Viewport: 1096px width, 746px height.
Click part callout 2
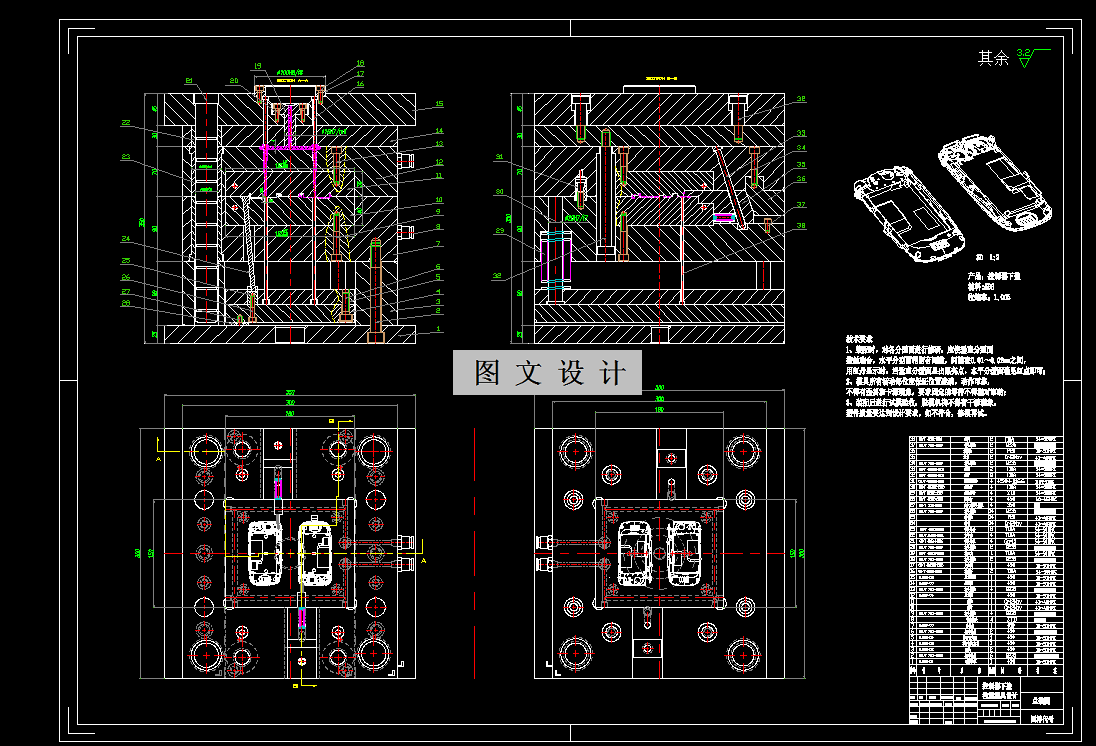coord(438,310)
